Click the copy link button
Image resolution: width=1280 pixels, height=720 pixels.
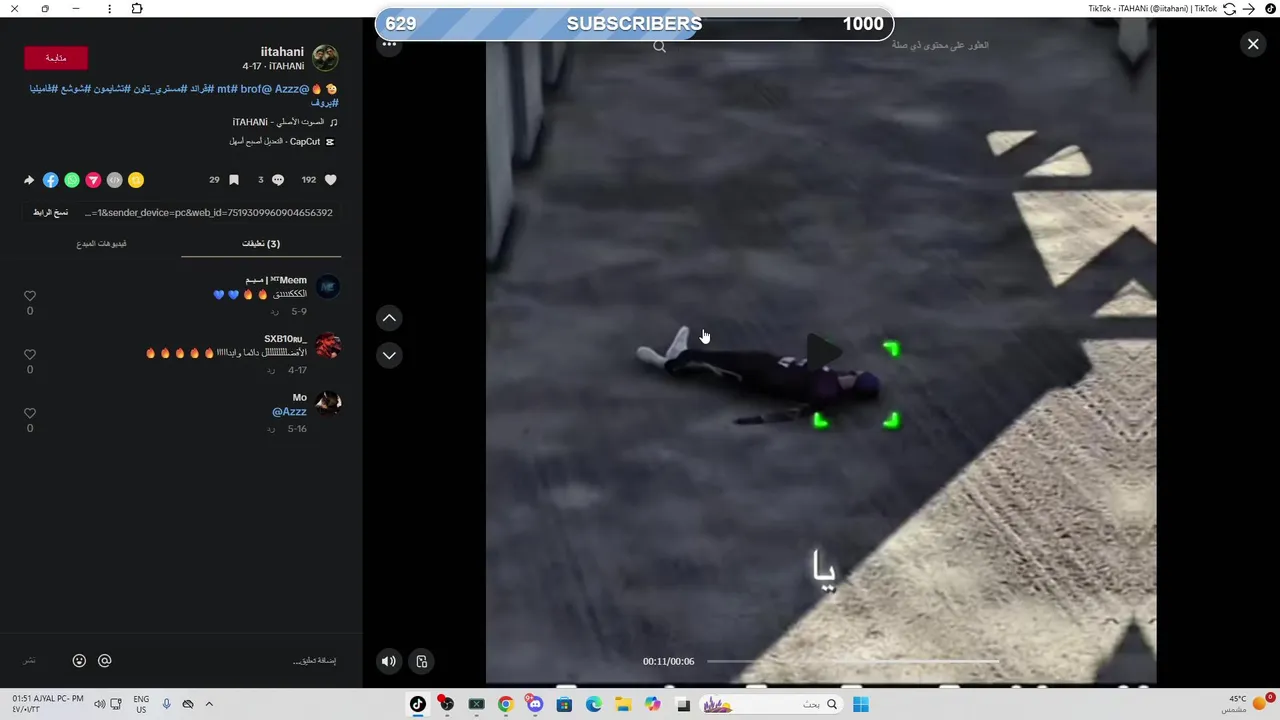click(x=51, y=212)
